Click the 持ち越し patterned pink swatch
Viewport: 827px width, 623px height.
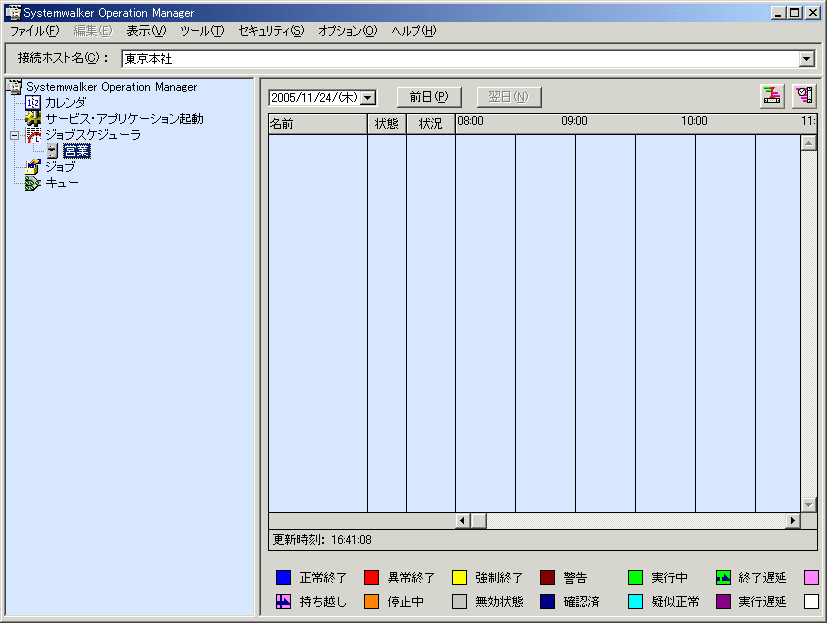click(283, 601)
